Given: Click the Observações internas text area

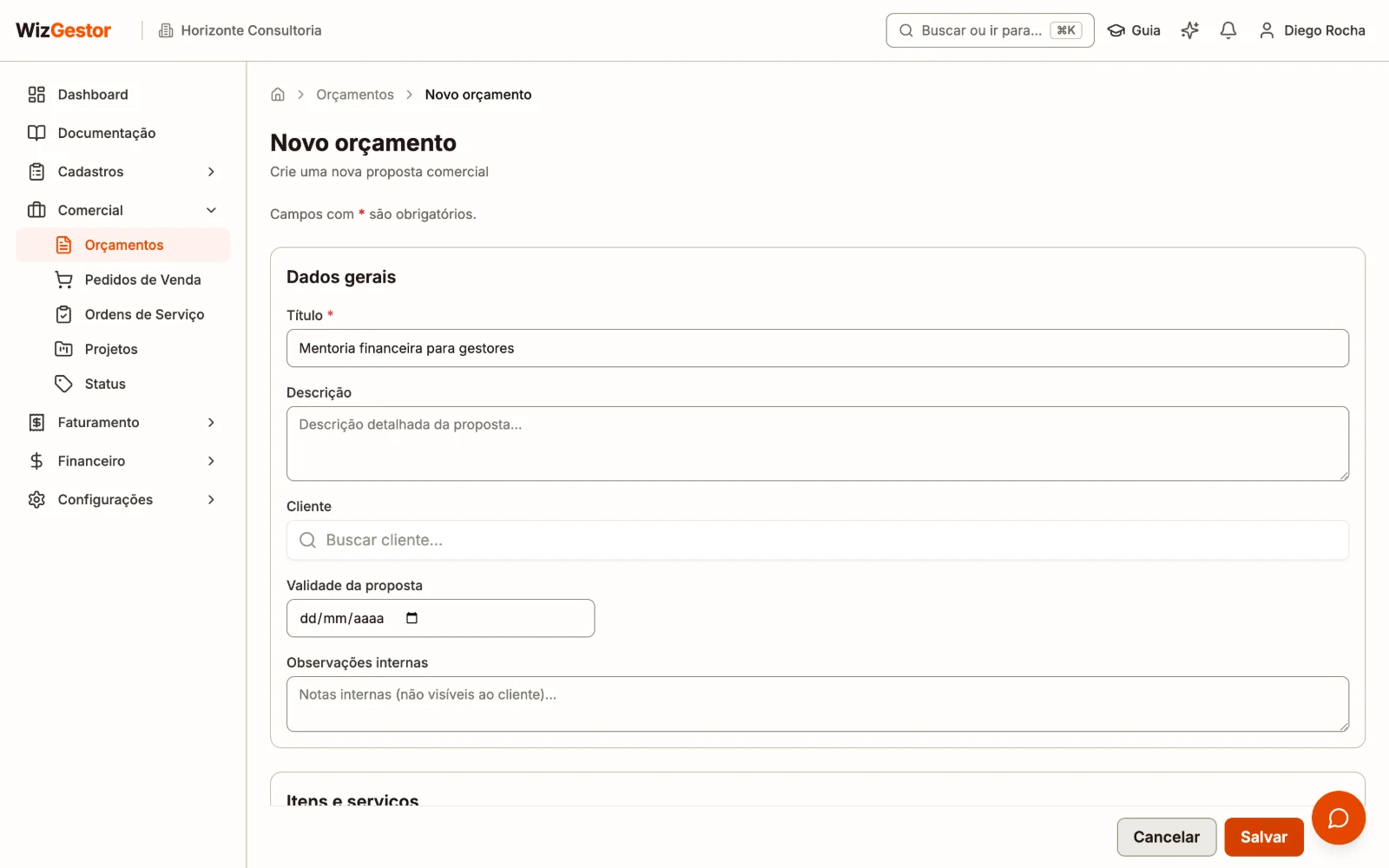Looking at the screenshot, I should pos(818,704).
